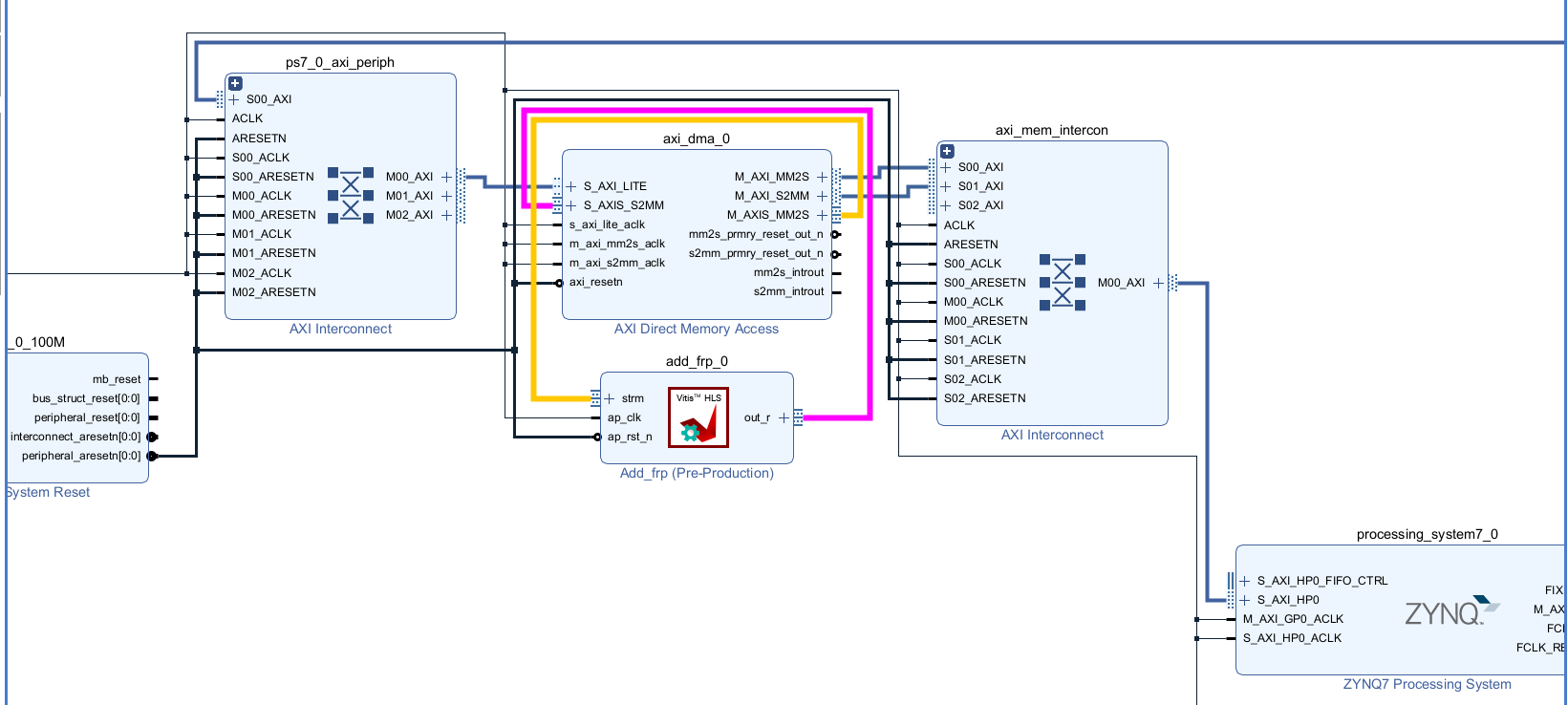The height and width of the screenshot is (705, 1568).
Task: Expand the M00_AXI port on axi_mem_intercon
Action: coord(1158,283)
